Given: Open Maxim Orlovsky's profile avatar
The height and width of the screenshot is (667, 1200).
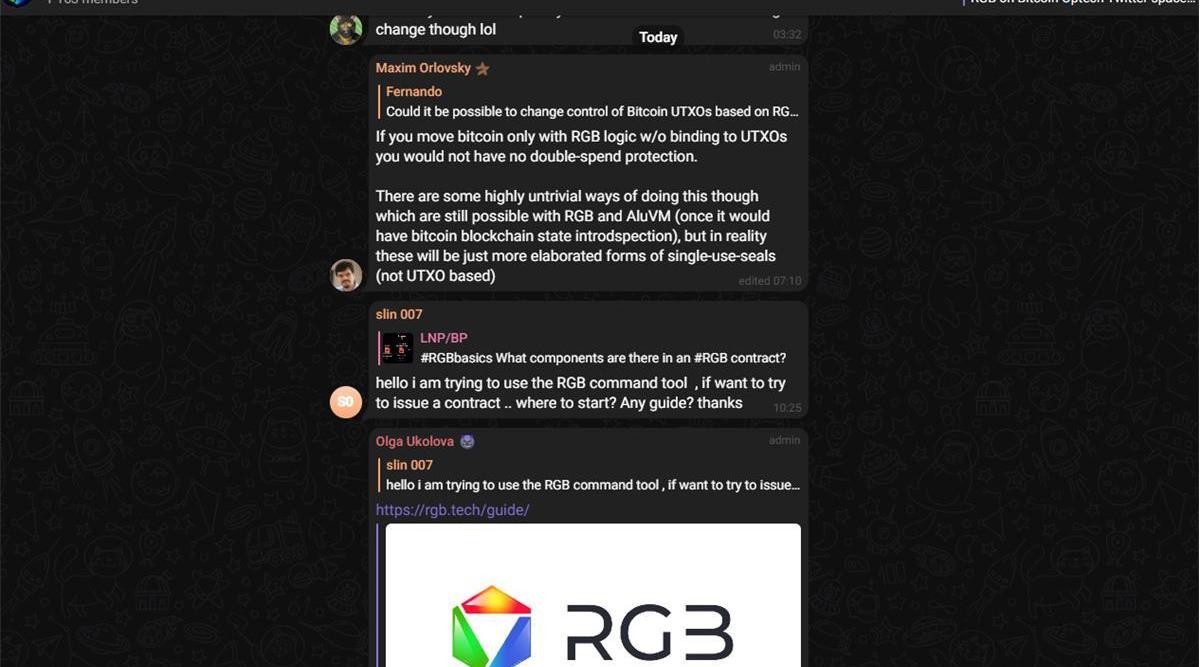Looking at the screenshot, I should 346,275.
